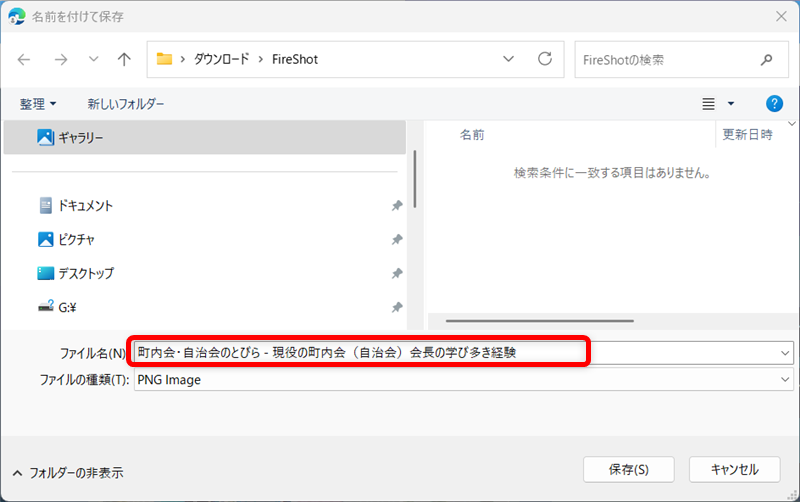Open recent locations dropdown arrow
Screen dimensions: 800x502
pos(93,60)
